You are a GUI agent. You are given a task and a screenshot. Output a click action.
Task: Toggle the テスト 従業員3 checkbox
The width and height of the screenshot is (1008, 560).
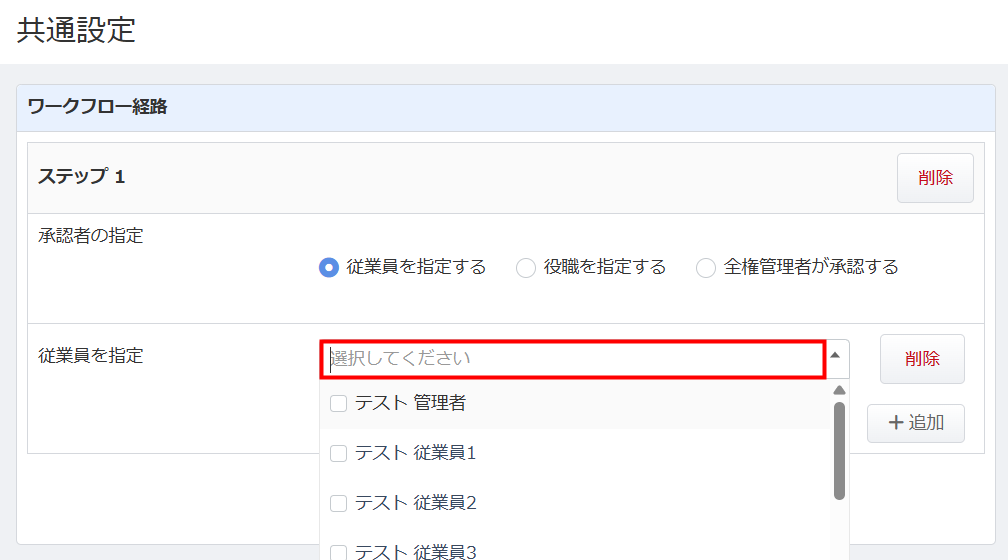(x=338, y=551)
